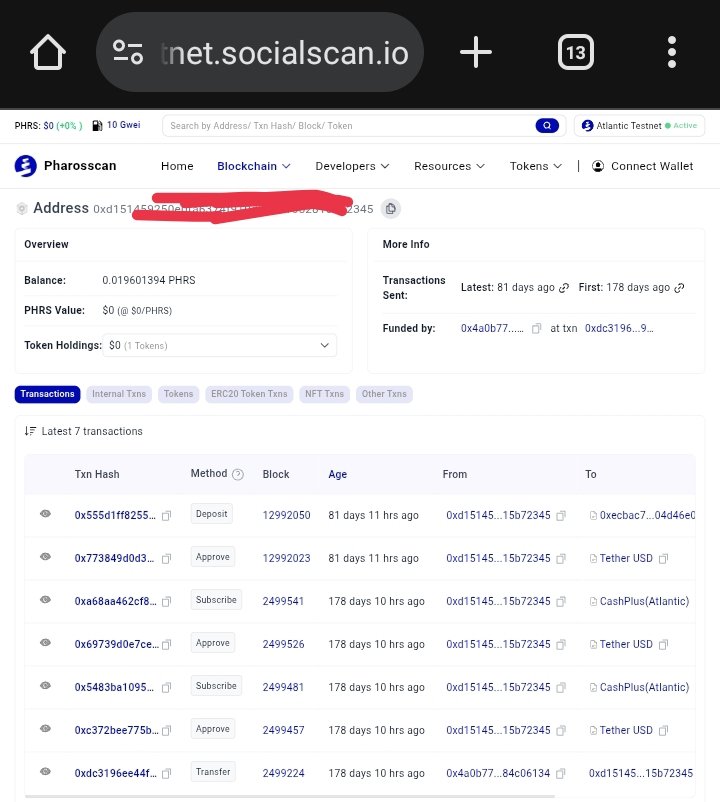Toggle eye preview for 0x773849d0d3 transaction
720x802 pixels.
point(46,556)
